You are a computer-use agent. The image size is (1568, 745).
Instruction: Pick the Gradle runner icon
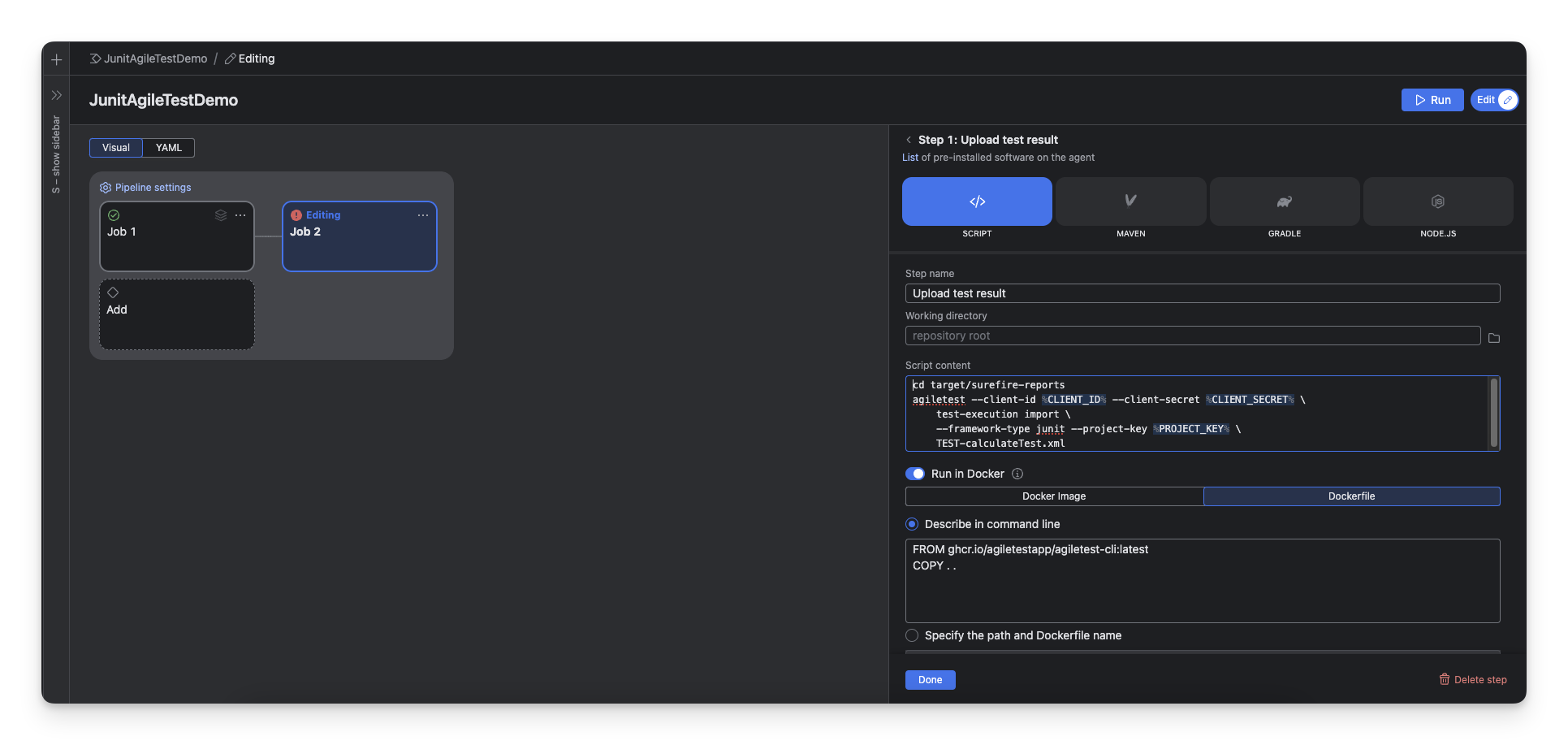click(1284, 201)
